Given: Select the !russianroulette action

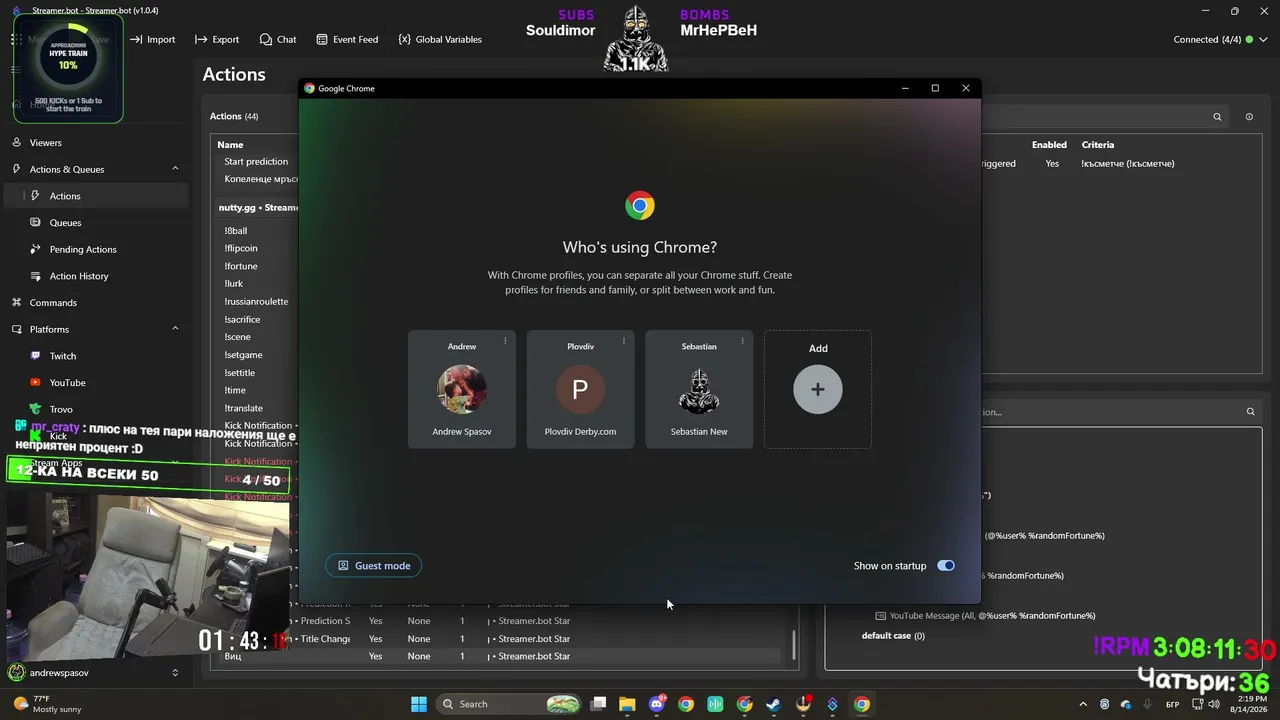Looking at the screenshot, I should [x=256, y=302].
